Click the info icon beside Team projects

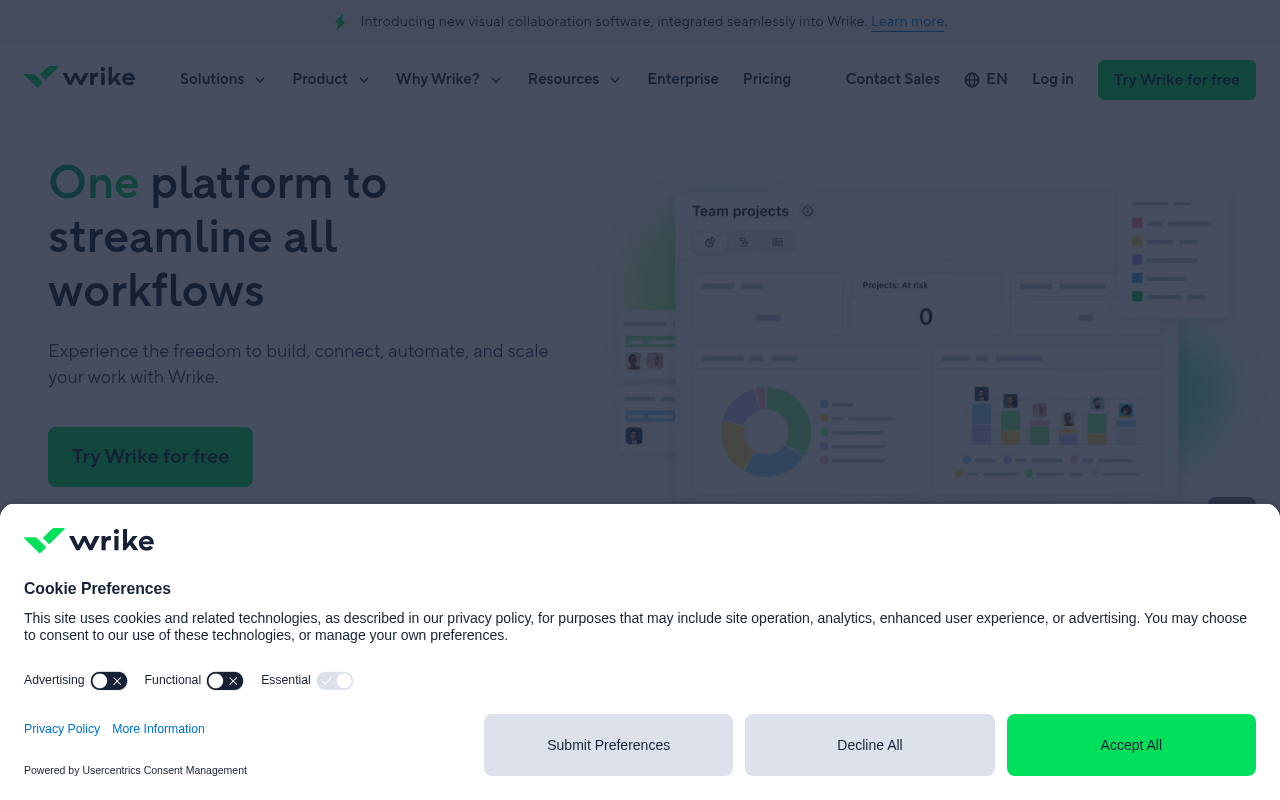click(808, 211)
